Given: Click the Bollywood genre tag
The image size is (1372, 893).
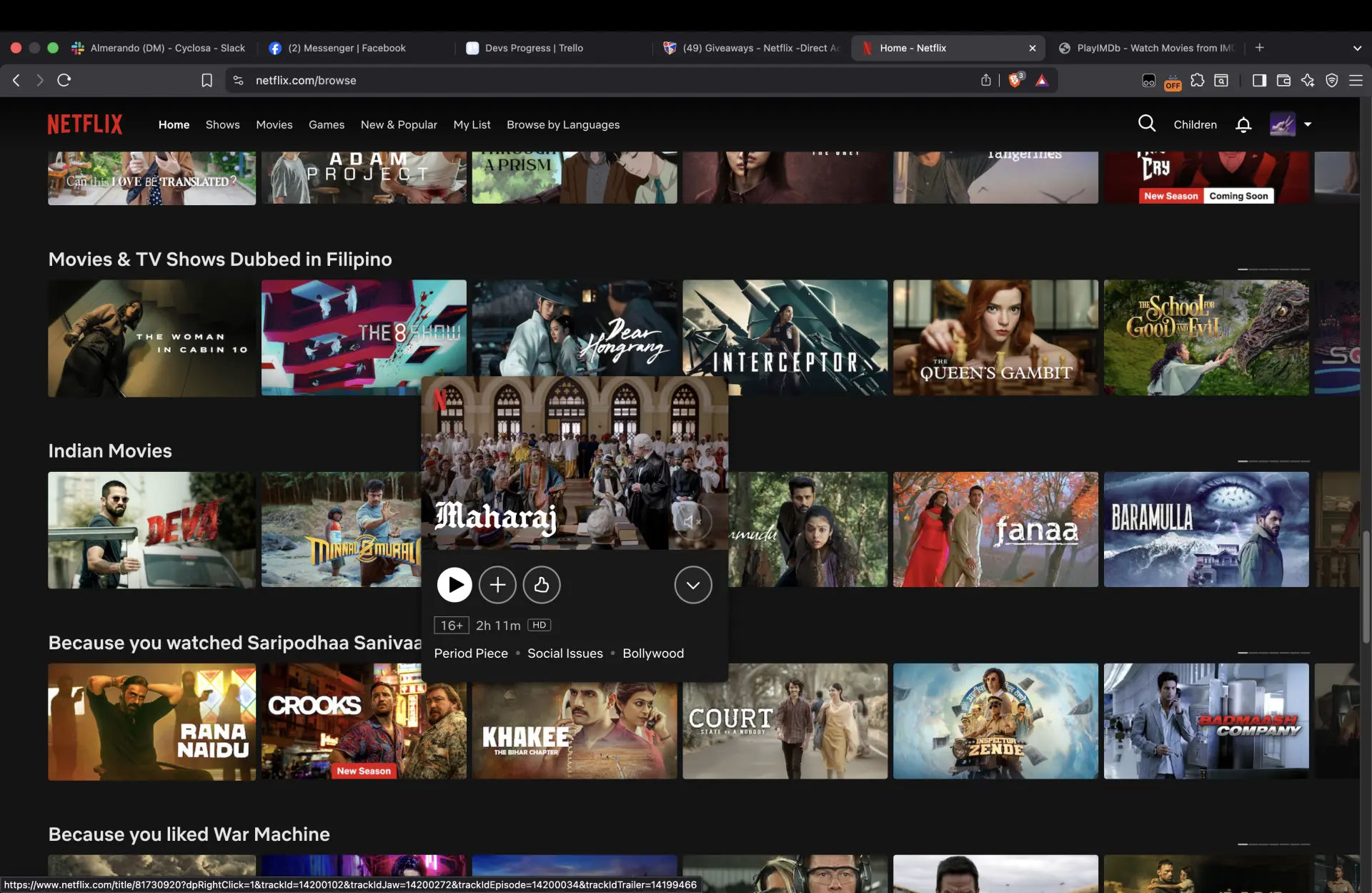Looking at the screenshot, I should [653, 653].
